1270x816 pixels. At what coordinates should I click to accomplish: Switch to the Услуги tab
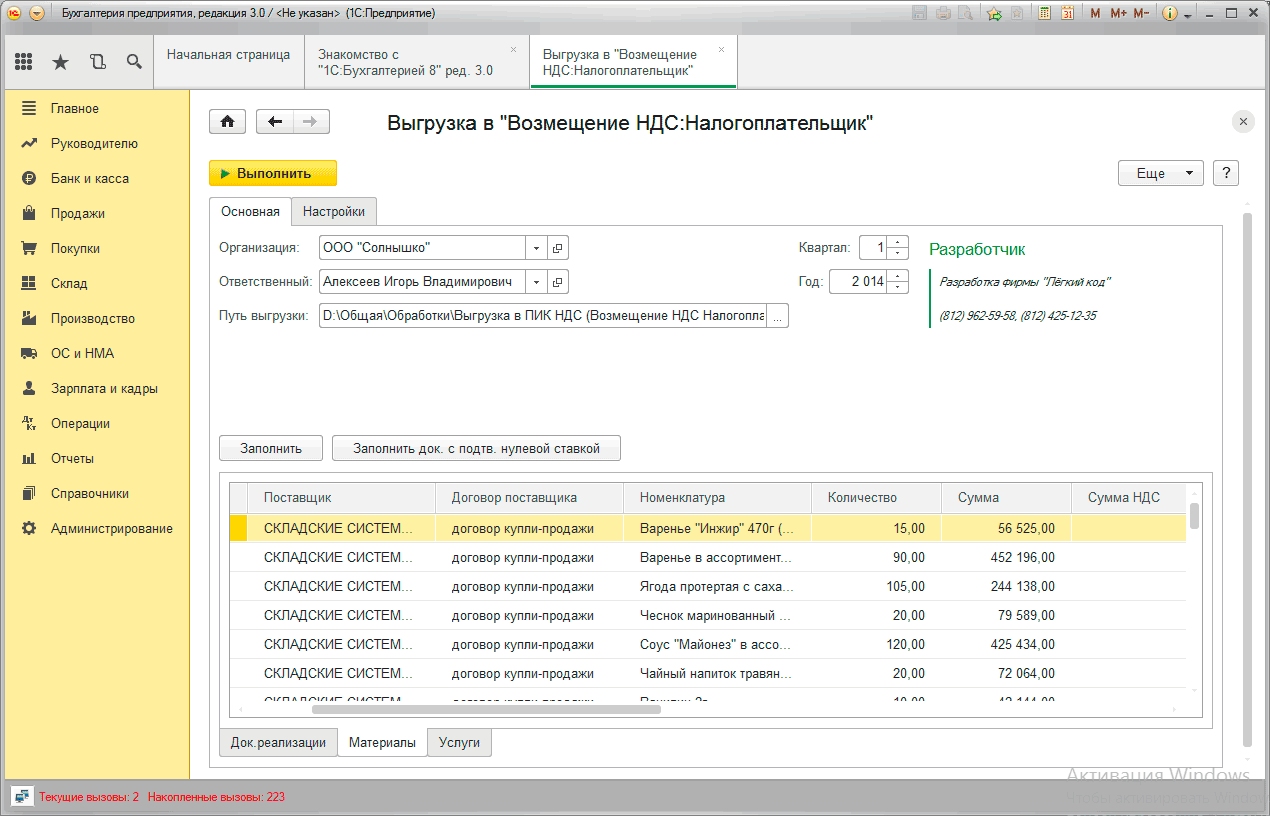point(459,743)
